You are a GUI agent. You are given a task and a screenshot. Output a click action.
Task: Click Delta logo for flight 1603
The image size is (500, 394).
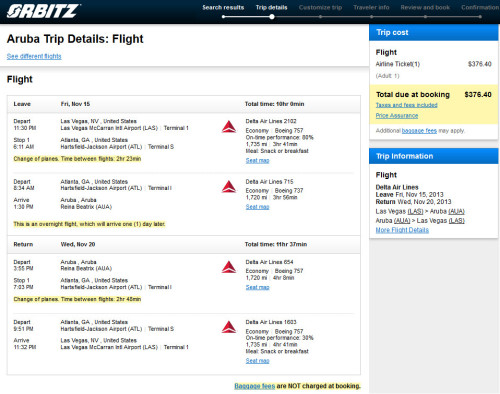229,327
